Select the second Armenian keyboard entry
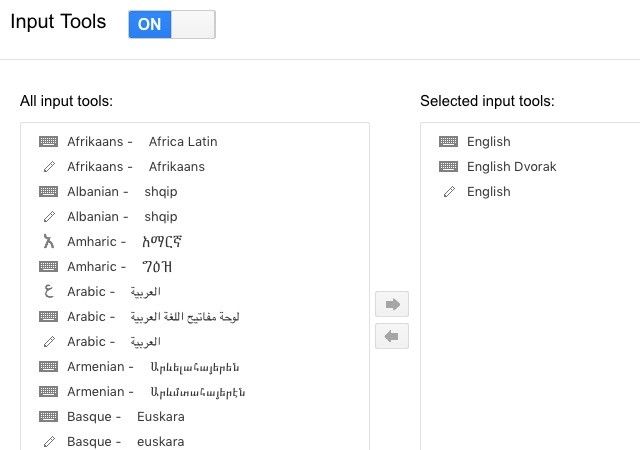 [x=156, y=392]
